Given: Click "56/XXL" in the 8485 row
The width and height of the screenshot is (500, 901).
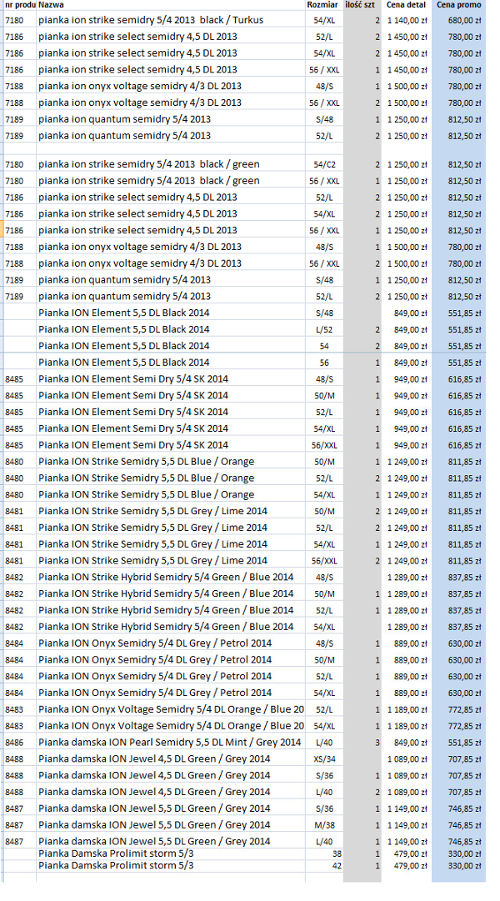Looking at the screenshot, I should click(x=324, y=445).
